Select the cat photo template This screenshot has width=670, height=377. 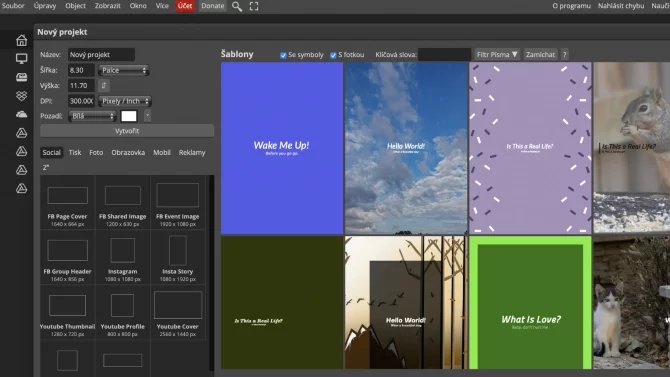(632, 303)
